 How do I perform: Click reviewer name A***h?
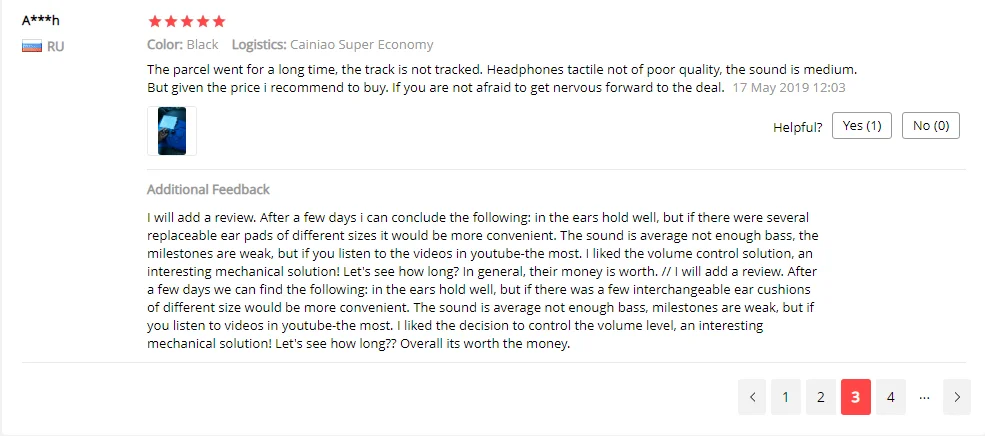coord(41,21)
